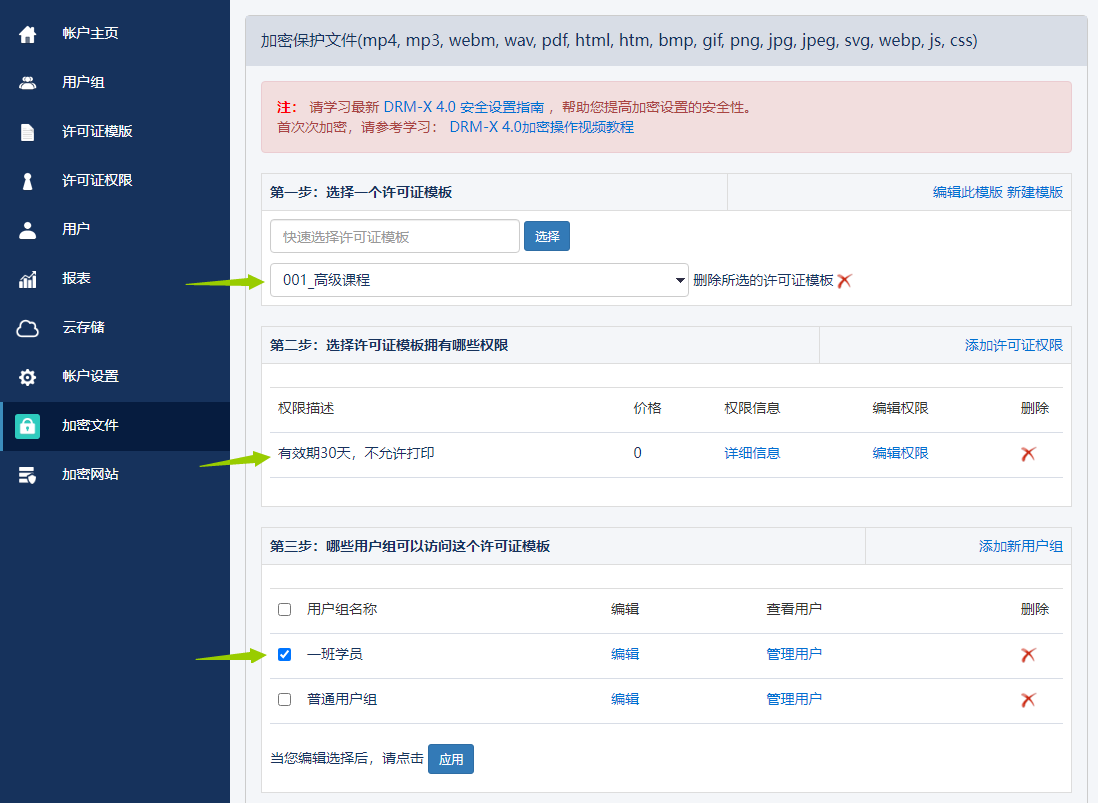
Task: Toggle the select-all checkbox beside 用户组名称
Action: tap(285, 609)
